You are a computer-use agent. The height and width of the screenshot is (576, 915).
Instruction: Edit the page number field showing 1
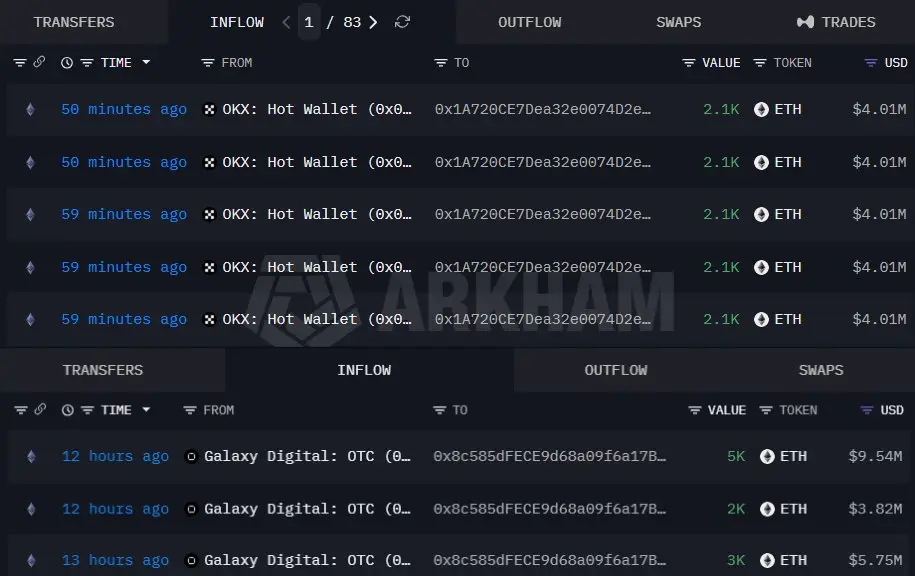pos(309,22)
